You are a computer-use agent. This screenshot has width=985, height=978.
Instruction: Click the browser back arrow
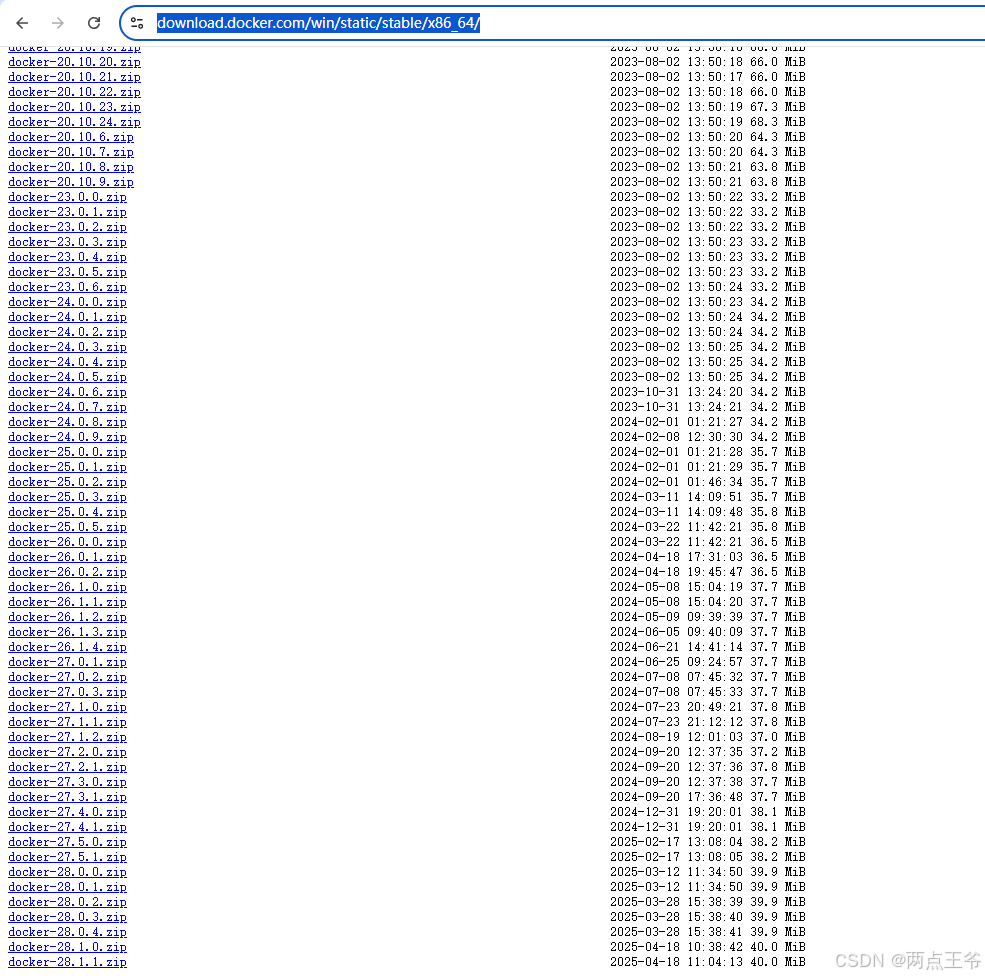22,22
